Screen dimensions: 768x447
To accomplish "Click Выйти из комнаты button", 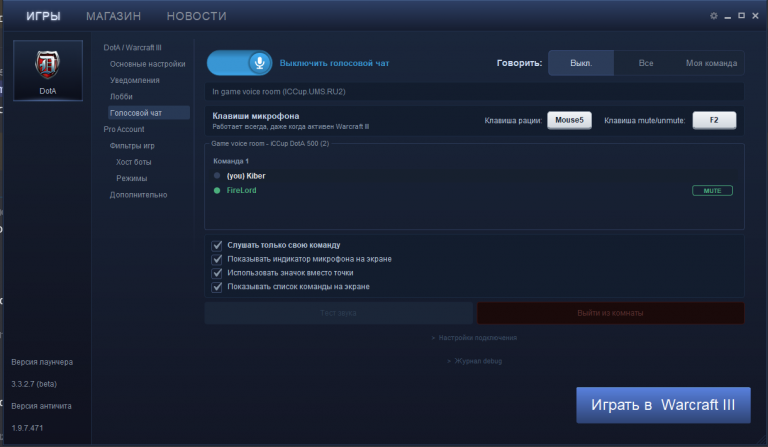I will tap(610, 313).
